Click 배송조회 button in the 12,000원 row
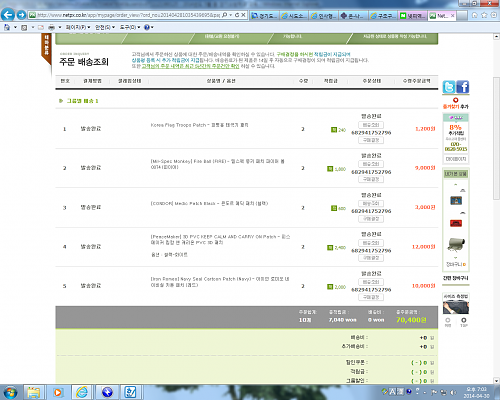The image size is (500, 400). 371,243
